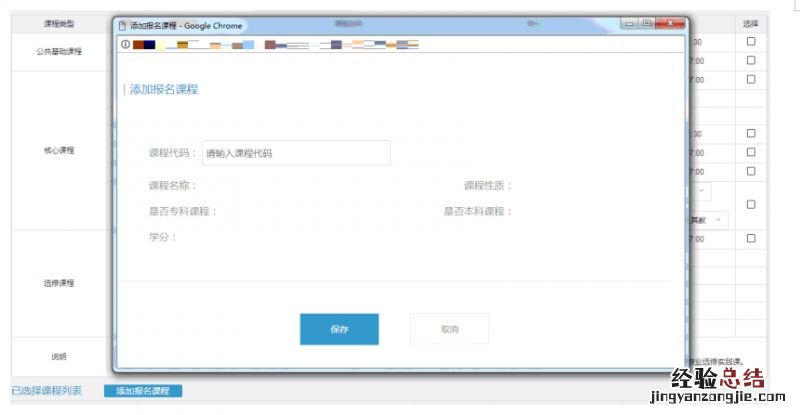Click the 添加报名课程 heading inside the dialog
Image resolution: width=800 pixels, height=415 pixels.
[164, 89]
